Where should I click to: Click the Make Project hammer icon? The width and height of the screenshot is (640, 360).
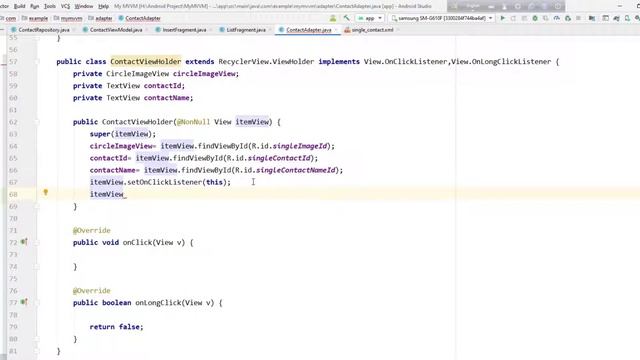click(347, 18)
